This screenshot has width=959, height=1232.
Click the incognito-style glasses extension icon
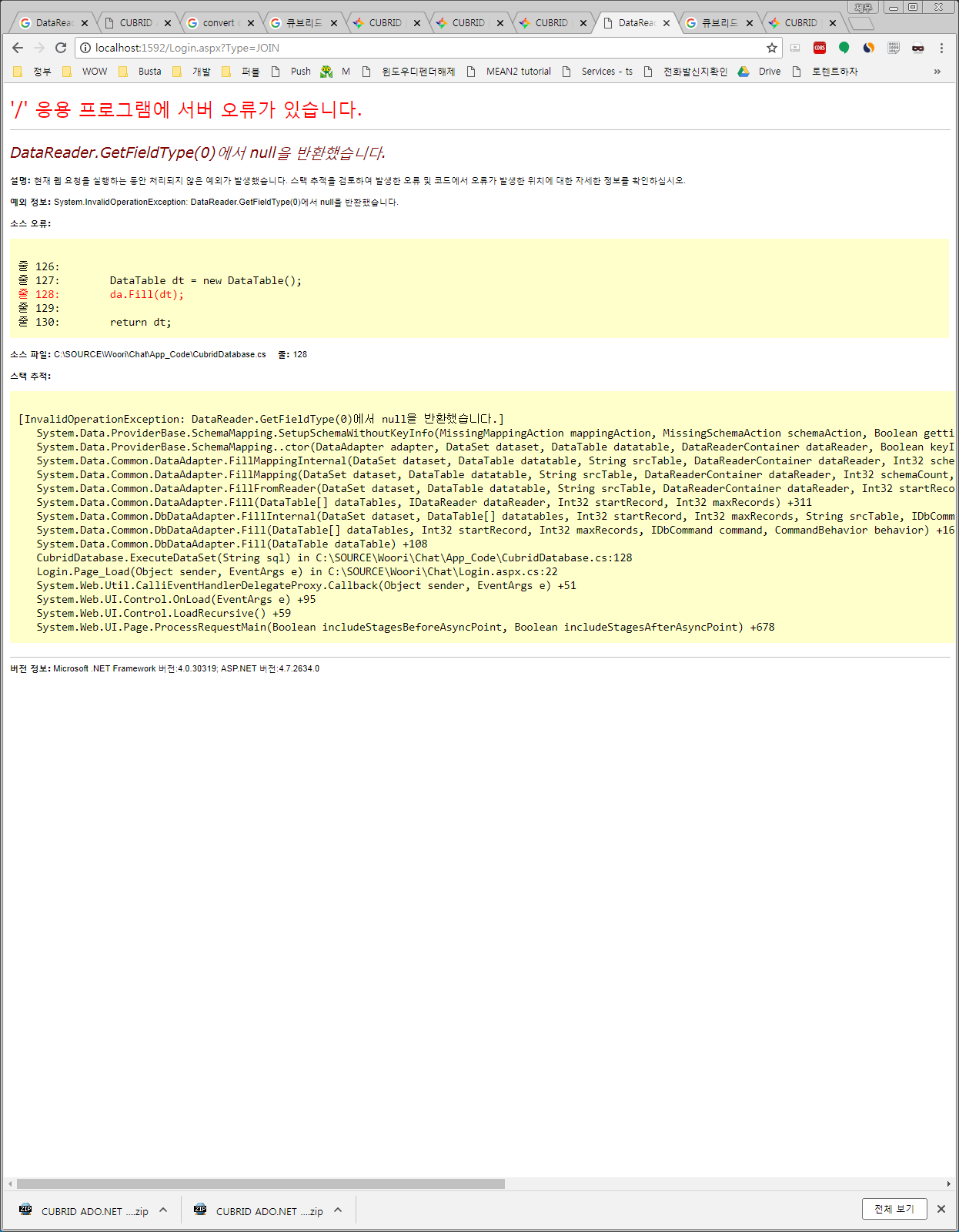(x=917, y=48)
